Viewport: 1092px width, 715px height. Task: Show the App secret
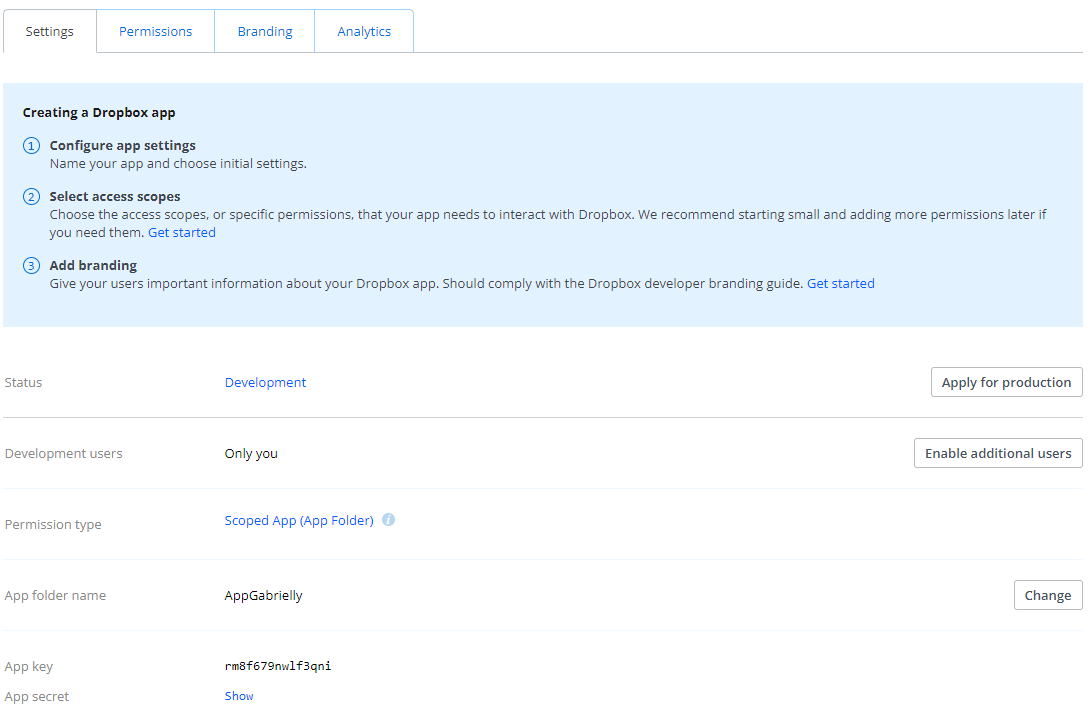click(x=239, y=696)
